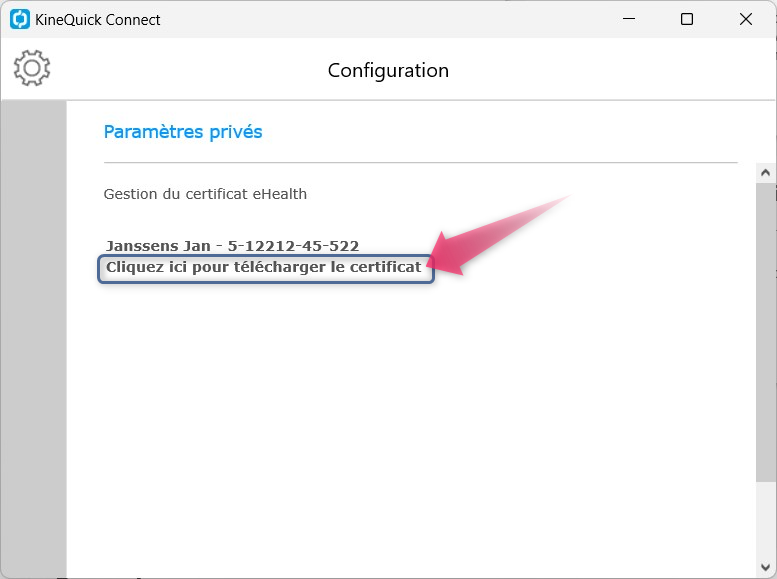Click the gray left sidebar panel
This screenshot has width=777, height=579.
34,339
